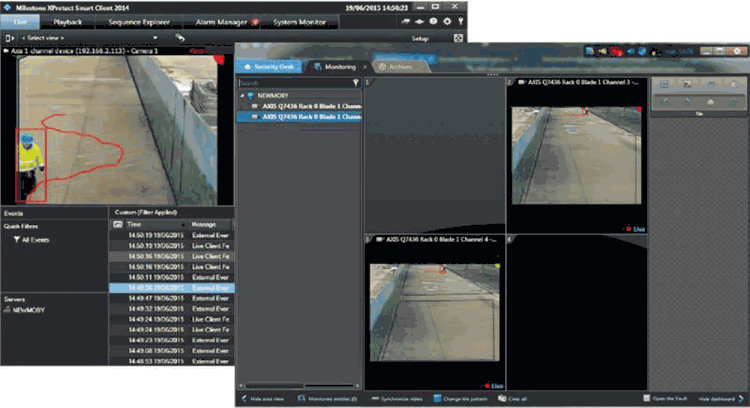
Task: Click the key-shaped log out icon in XProtect
Action: click(461, 22)
